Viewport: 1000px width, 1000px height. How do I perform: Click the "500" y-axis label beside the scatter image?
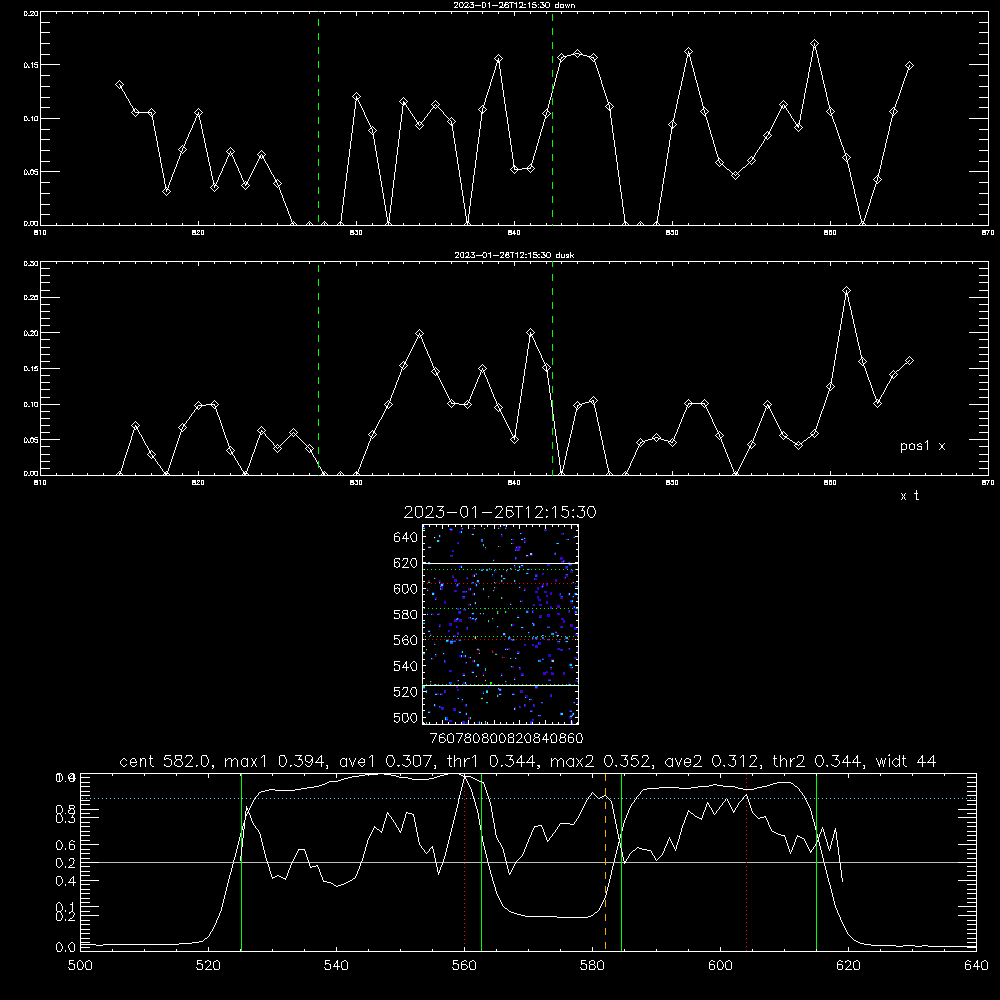pyautogui.click(x=405, y=718)
